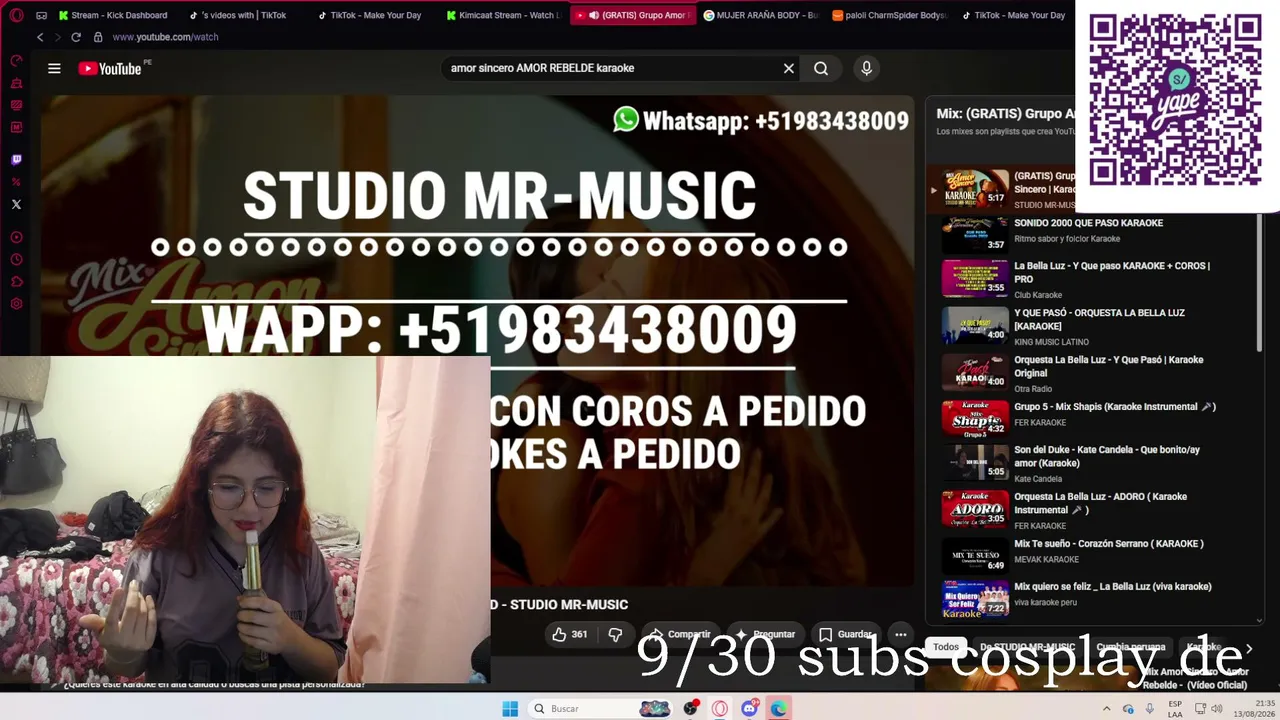Click the like count 361
The height and width of the screenshot is (720, 1280).
(579, 634)
